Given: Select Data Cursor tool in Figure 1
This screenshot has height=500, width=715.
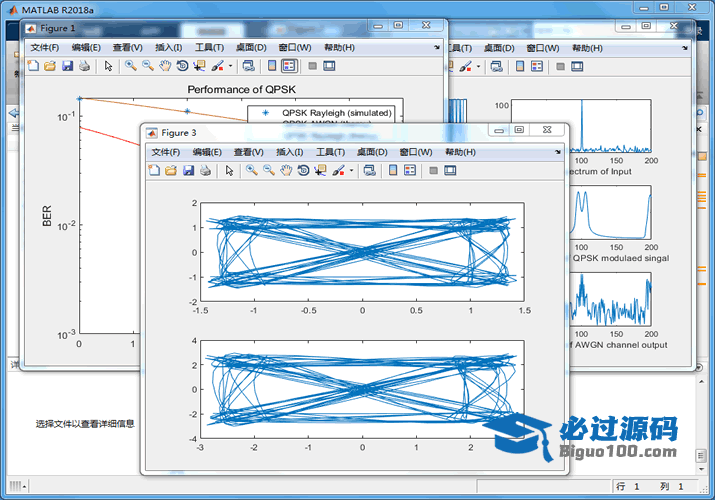Looking at the screenshot, I should click(199, 66).
